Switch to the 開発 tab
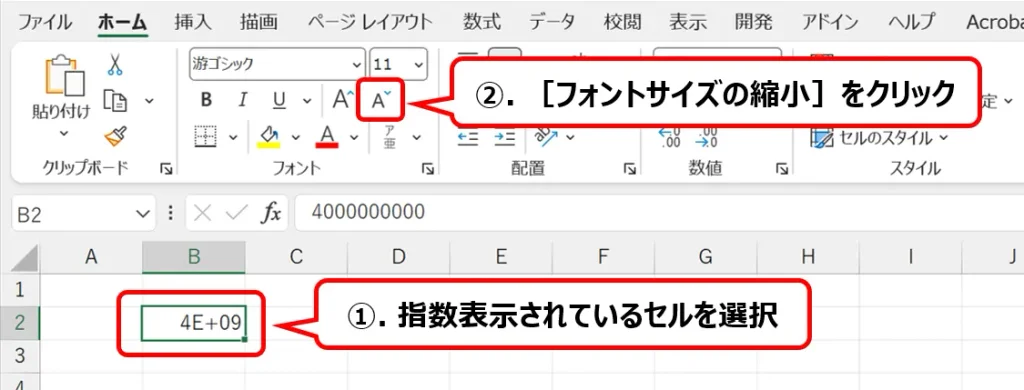Viewport: 1024px width, 390px height. tap(753, 22)
